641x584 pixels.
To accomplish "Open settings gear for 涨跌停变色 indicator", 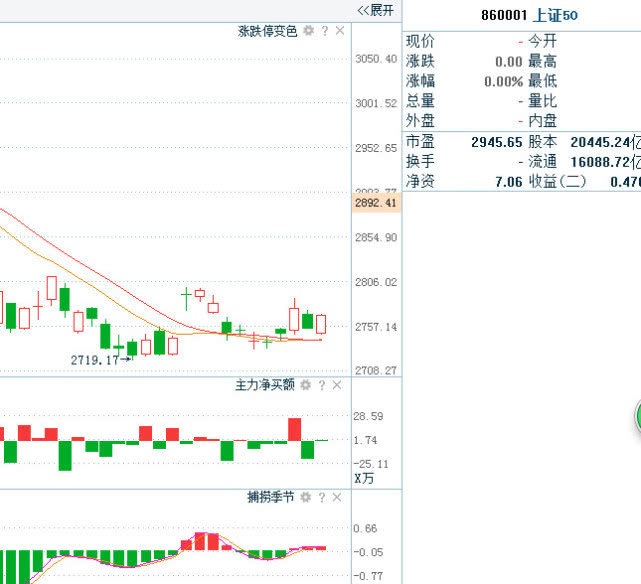I will [309, 31].
